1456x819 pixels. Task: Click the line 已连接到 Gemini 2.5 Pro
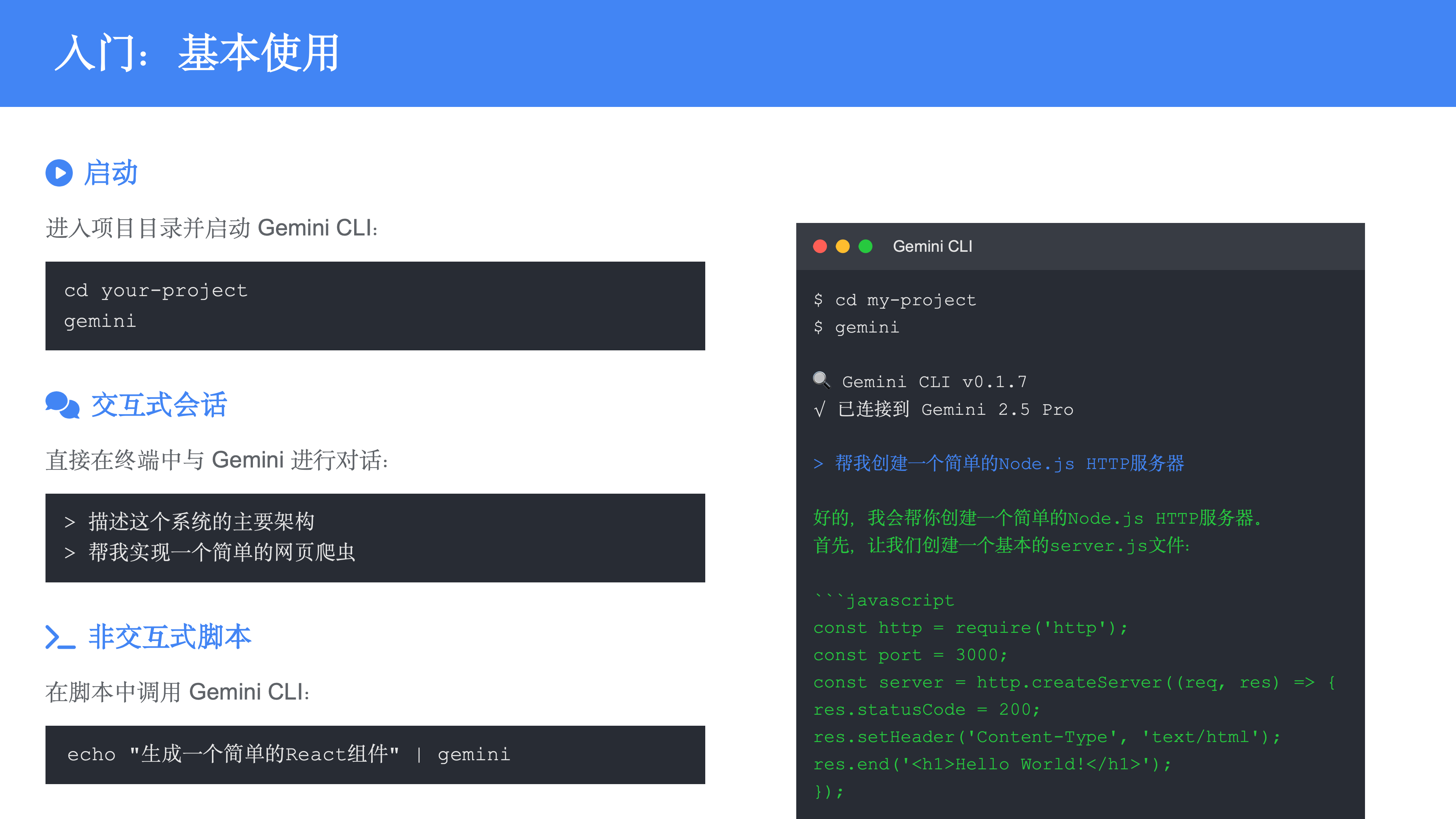tap(943, 409)
